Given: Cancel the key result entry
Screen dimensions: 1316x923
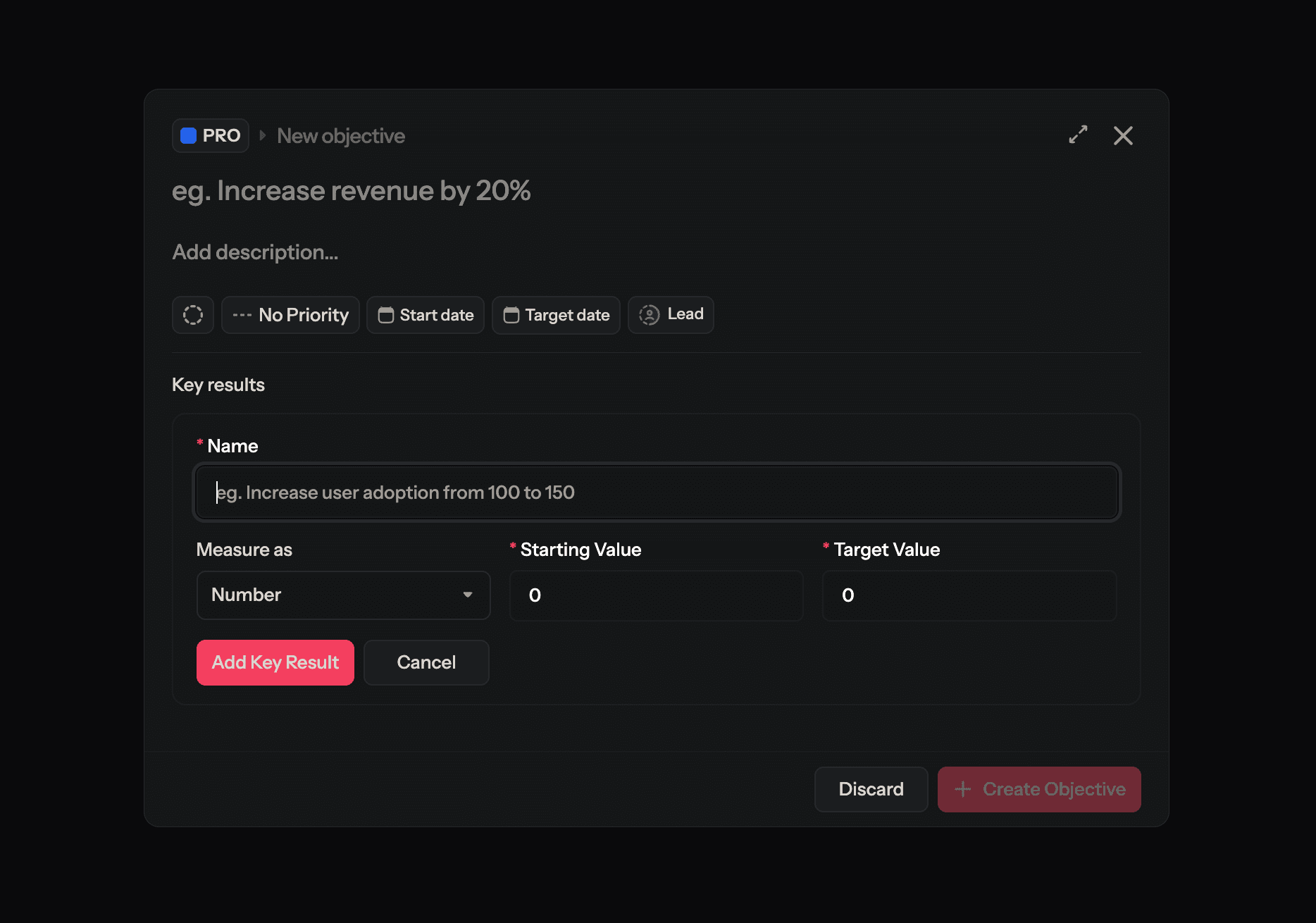Looking at the screenshot, I should click(x=426, y=662).
